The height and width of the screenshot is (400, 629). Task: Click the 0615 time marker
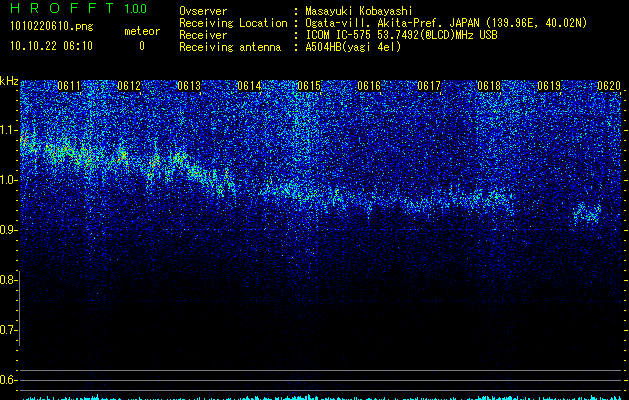tap(309, 86)
